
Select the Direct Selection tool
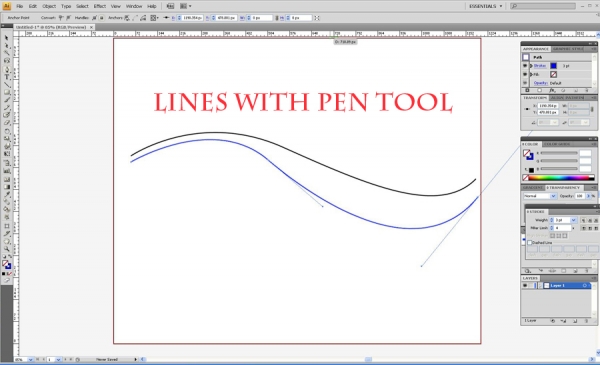click(x=7, y=46)
